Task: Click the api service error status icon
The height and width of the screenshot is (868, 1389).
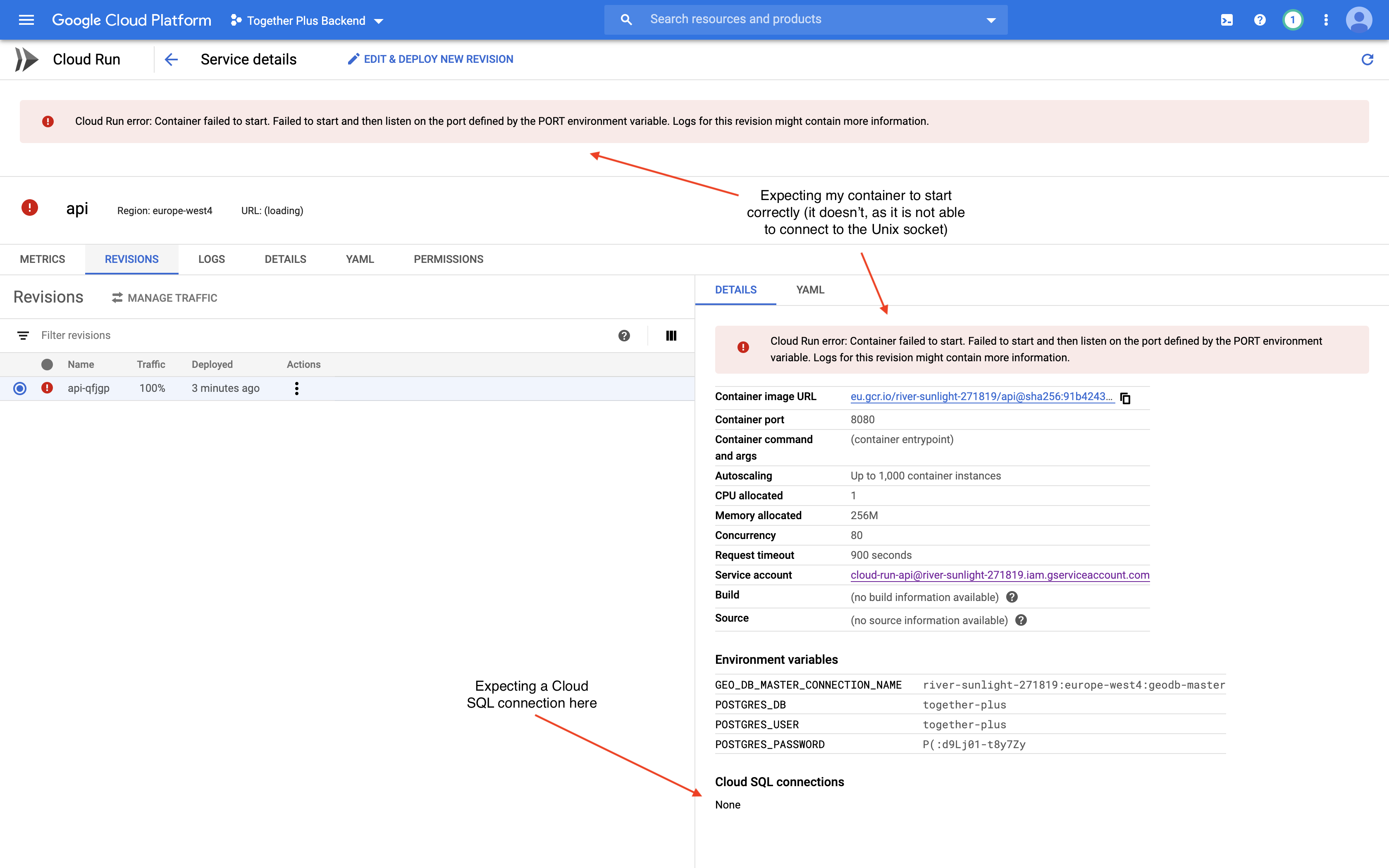Action: (29, 208)
